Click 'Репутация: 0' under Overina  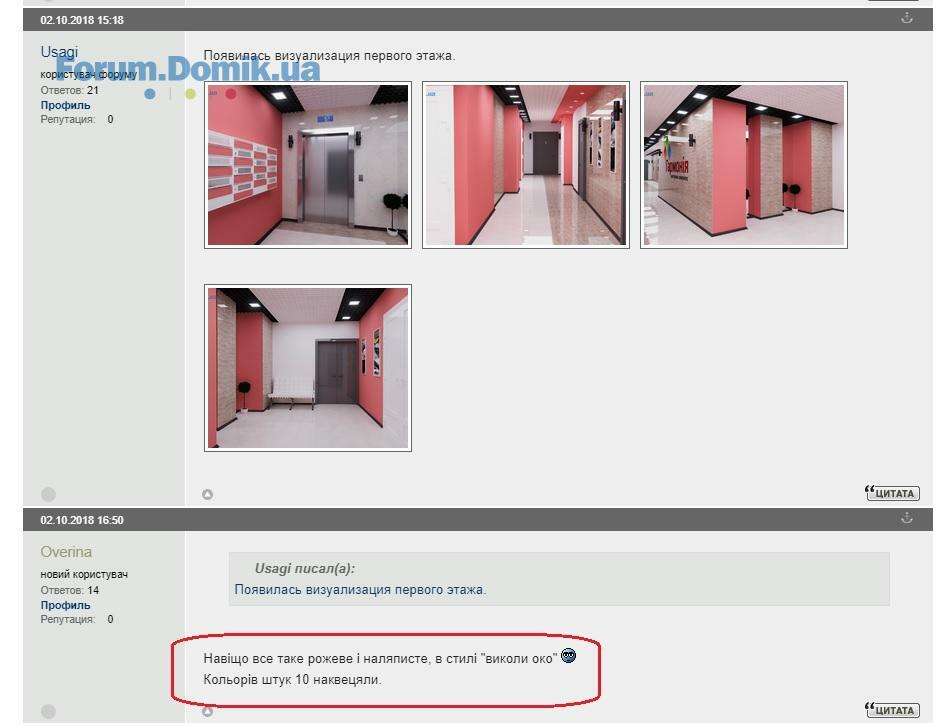tap(77, 619)
